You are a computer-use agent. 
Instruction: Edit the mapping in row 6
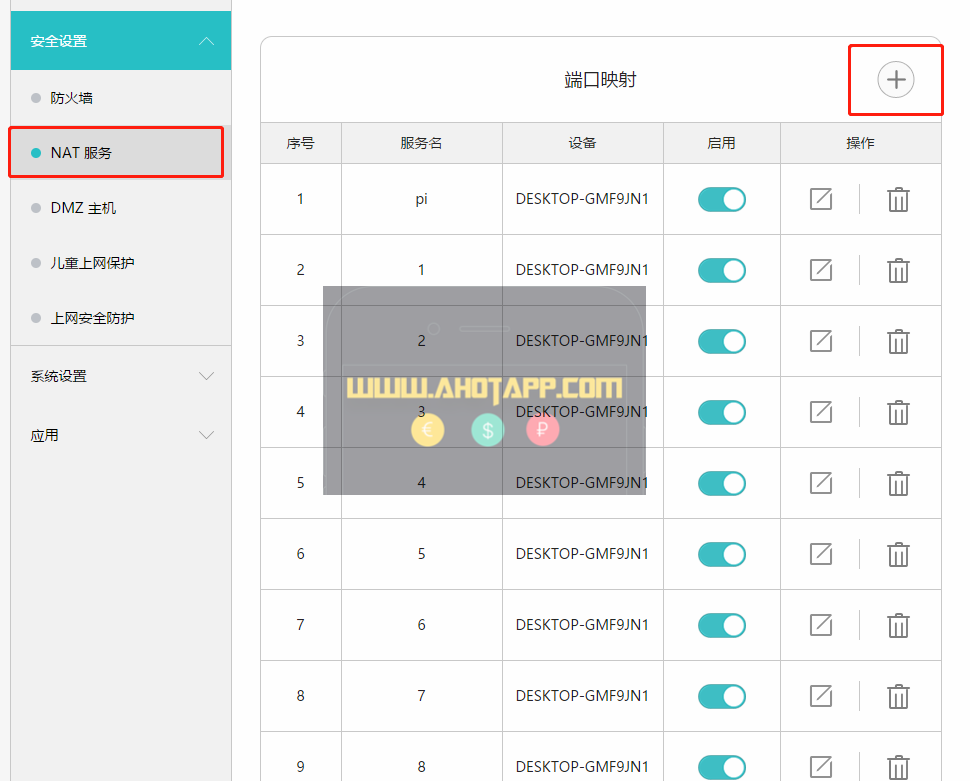[x=821, y=554]
